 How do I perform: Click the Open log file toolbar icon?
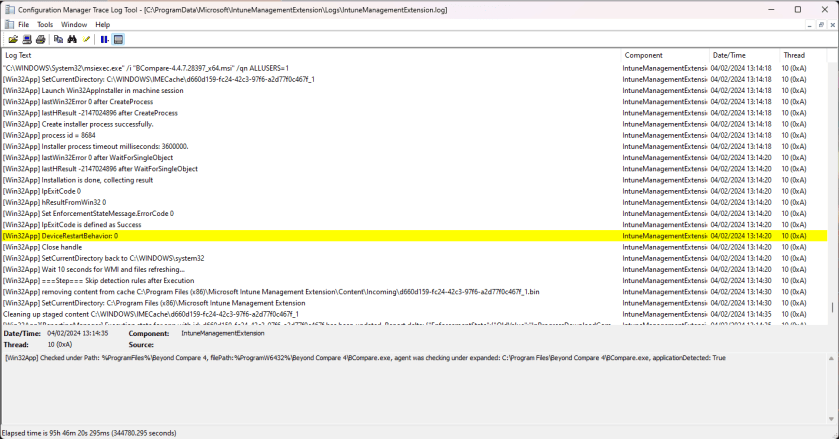pyautogui.click(x=13, y=40)
